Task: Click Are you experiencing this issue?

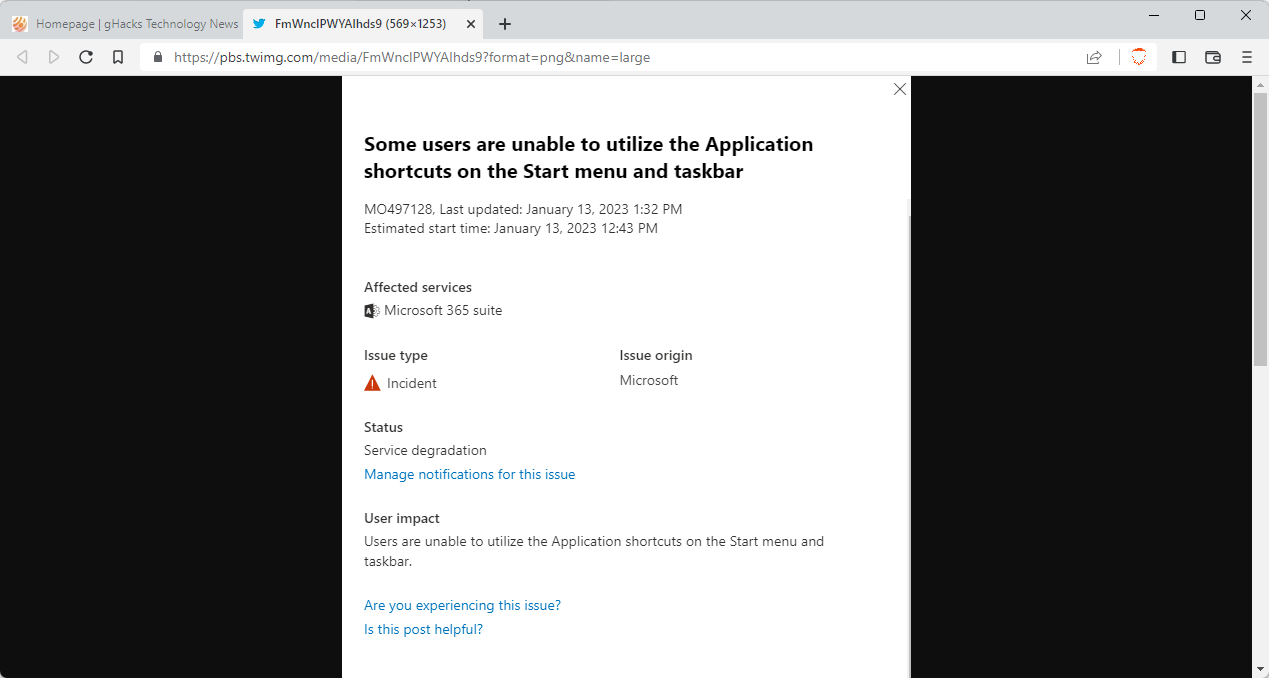Action: 462,605
